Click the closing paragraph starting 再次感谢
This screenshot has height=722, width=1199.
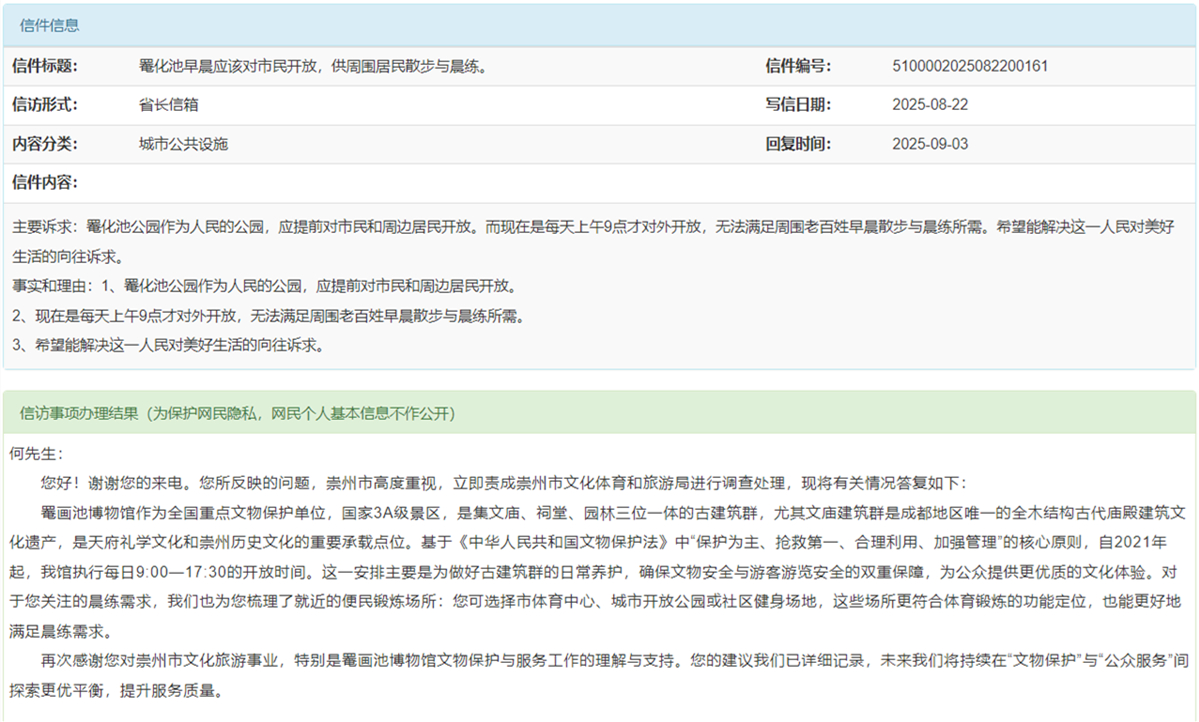tap(600, 660)
